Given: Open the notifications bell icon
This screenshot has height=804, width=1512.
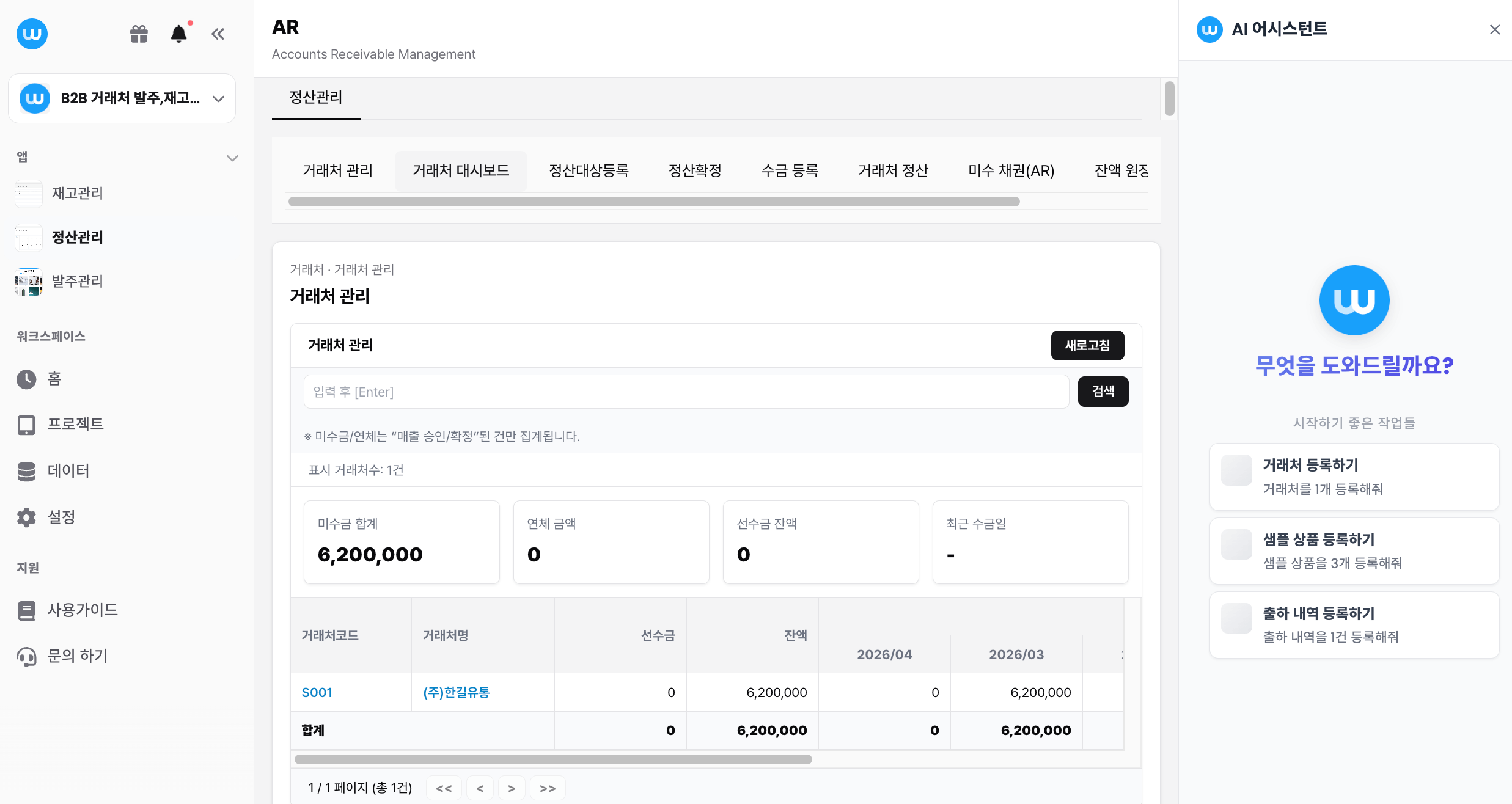Looking at the screenshot, I should (x=178, y=34).
